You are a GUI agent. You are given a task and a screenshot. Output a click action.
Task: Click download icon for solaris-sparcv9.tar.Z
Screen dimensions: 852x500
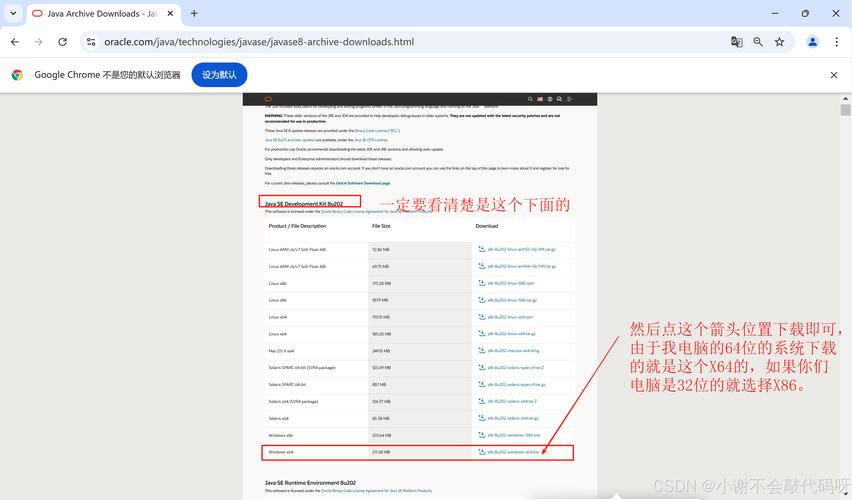pyautogui.click(x=481, y=367)
